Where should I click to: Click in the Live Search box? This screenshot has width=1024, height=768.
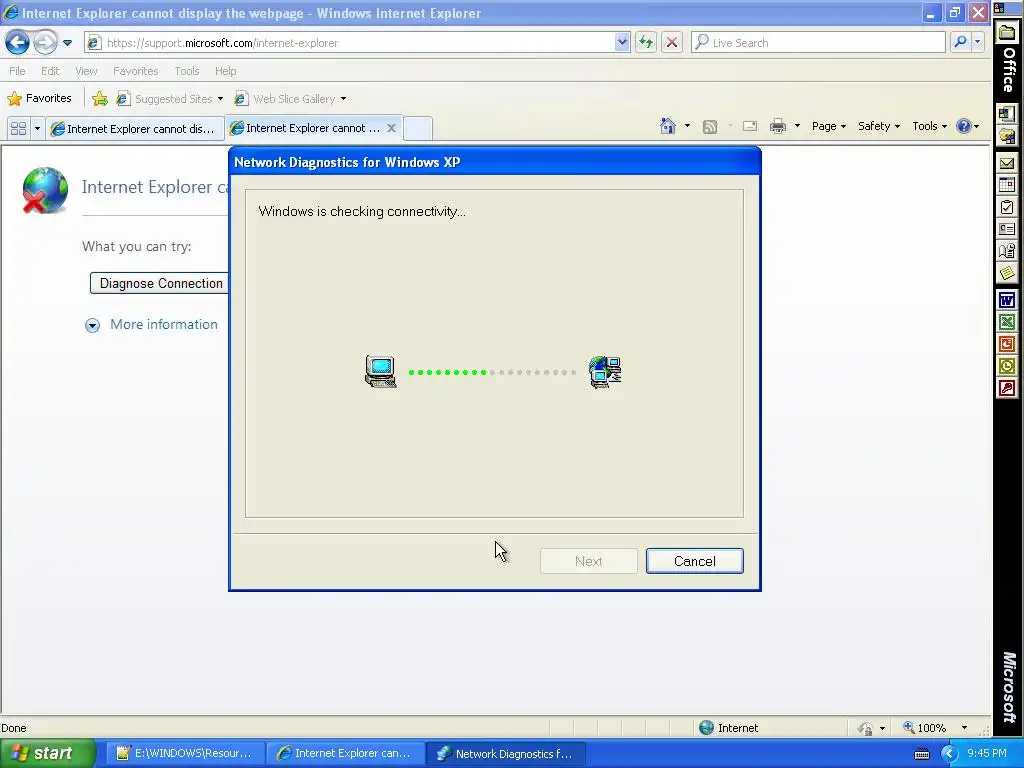point(818,43)
